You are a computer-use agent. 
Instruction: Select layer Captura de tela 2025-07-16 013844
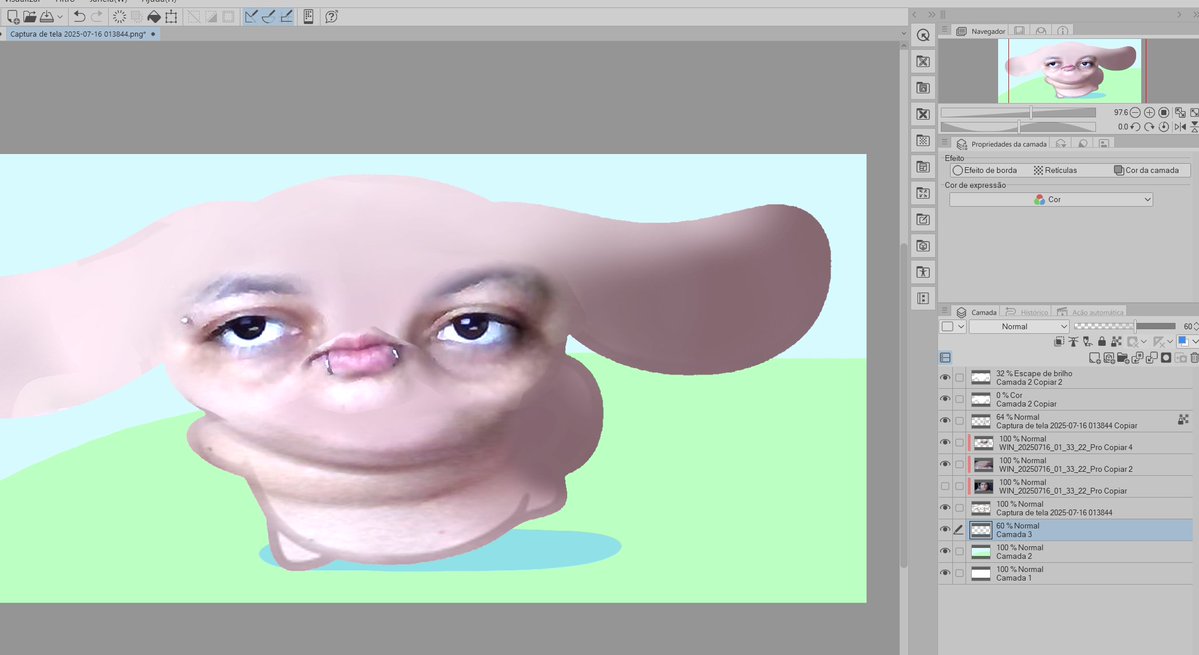(1080, 507)
